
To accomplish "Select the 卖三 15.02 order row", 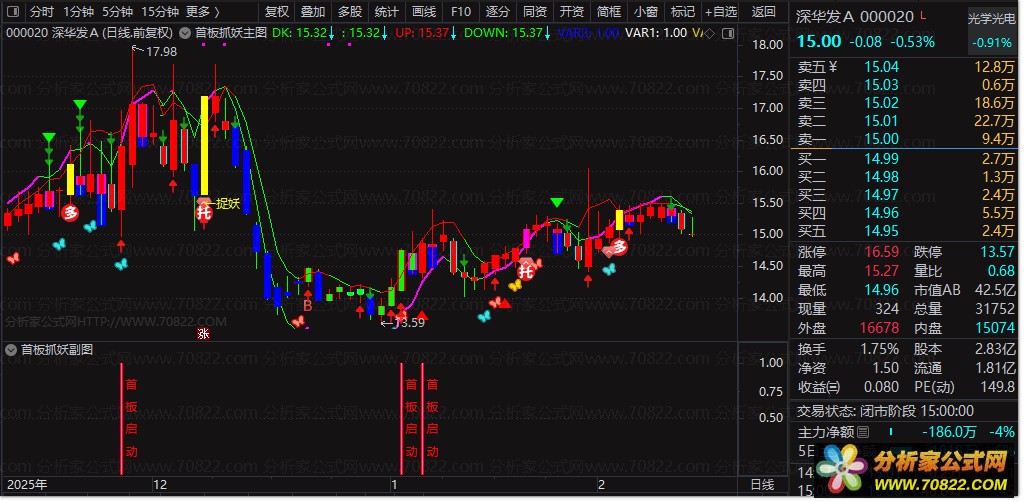I will [x=905, y=103].
